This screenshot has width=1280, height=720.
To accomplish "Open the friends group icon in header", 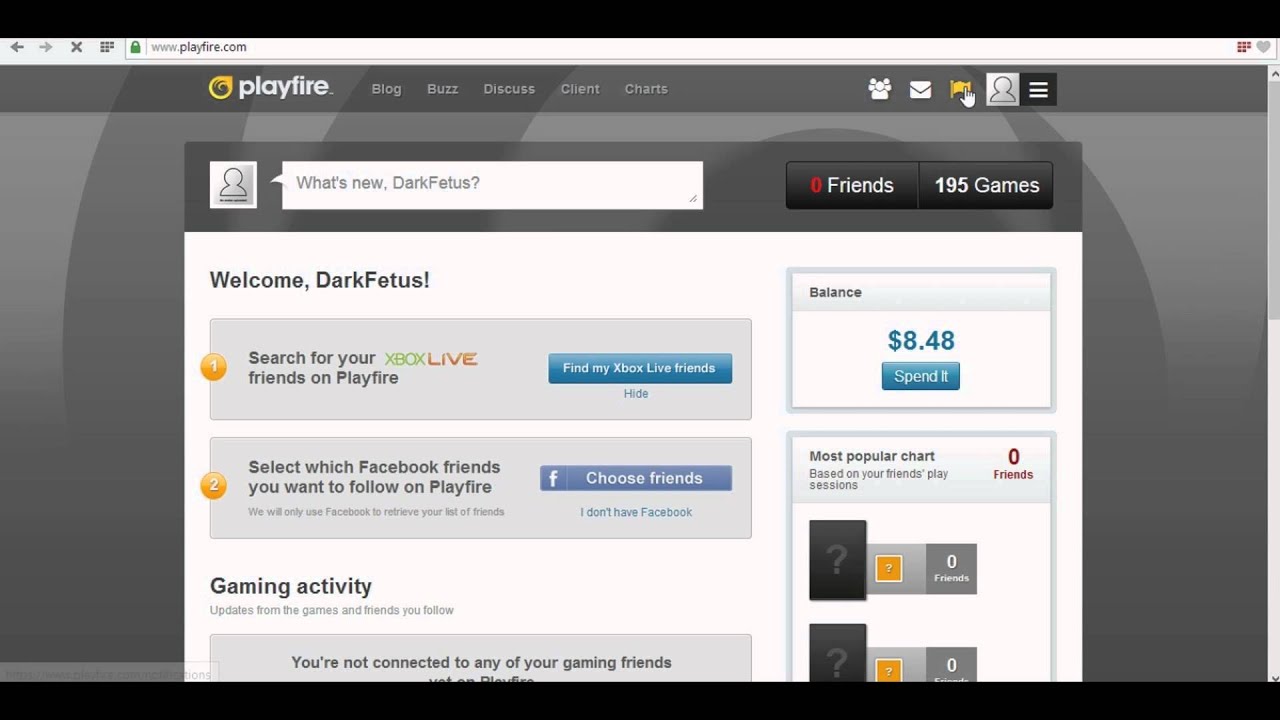I will pos(880,89).
